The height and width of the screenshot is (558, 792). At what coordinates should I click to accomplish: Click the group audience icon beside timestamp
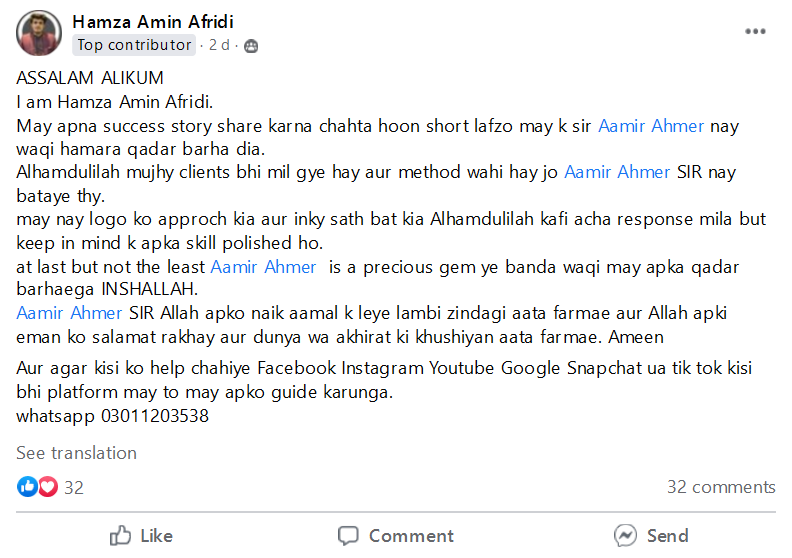250,46
